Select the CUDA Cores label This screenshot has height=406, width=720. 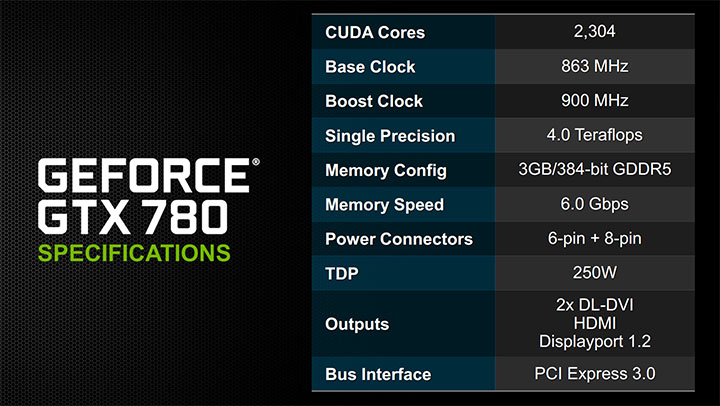coord(375,33)
